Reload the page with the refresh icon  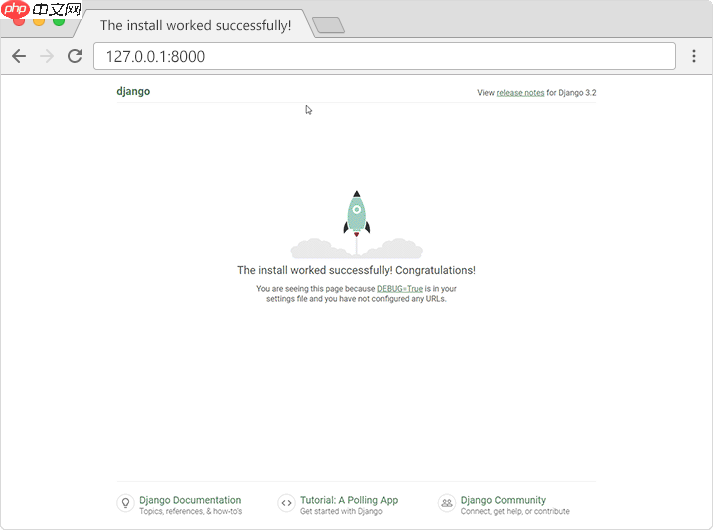click(75, 56)
